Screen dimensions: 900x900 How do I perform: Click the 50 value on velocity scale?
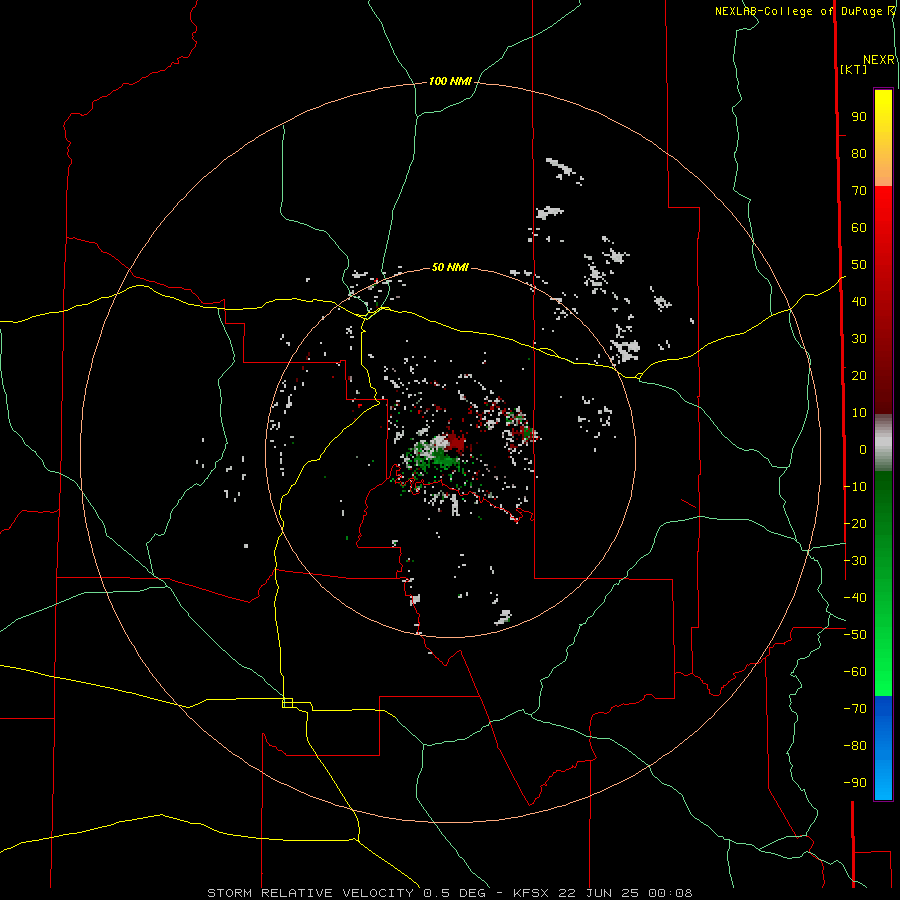point(859,265)
